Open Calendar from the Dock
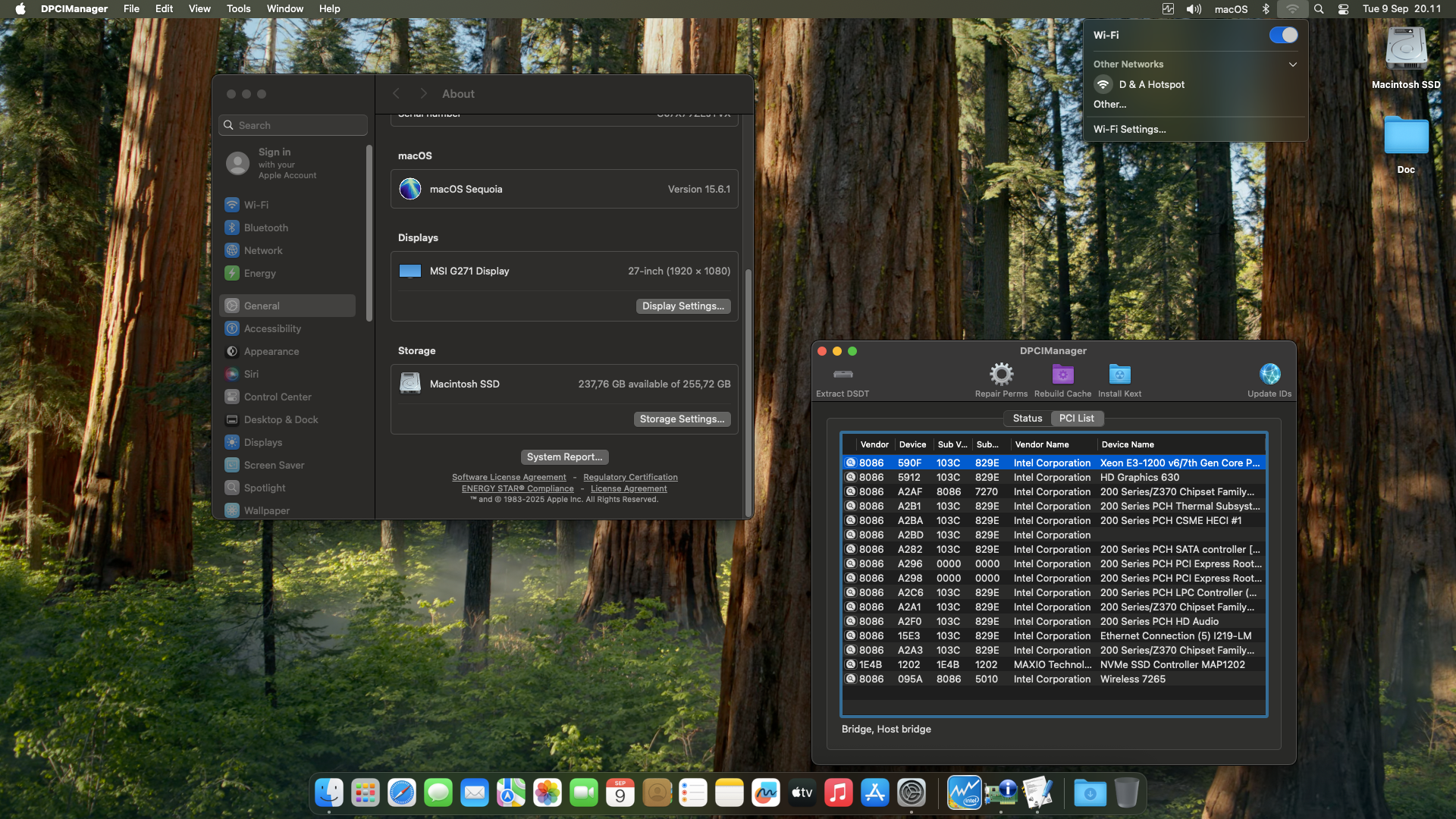This screenshot has width=1456, height=819. [x=620, y=793]
